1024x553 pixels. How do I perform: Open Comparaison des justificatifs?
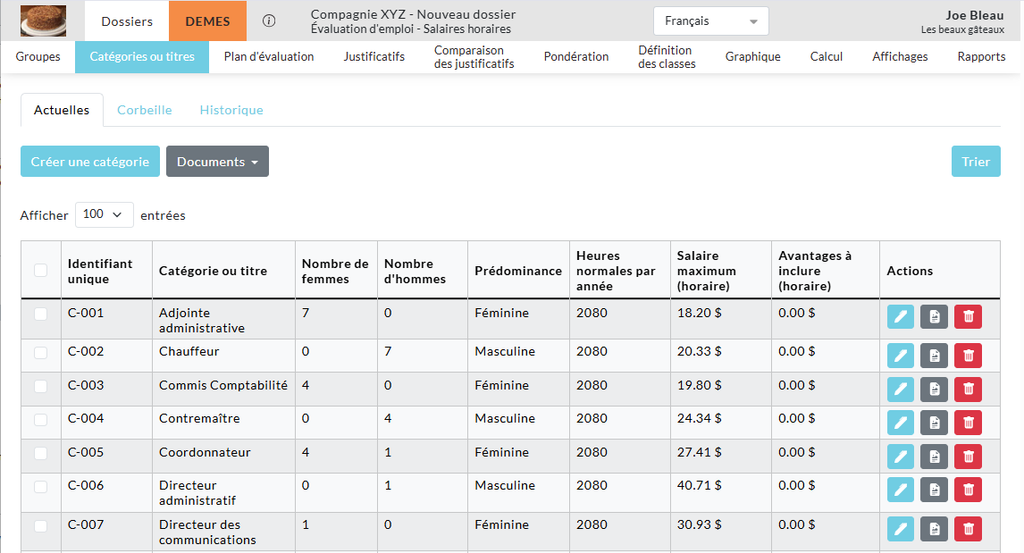pyautogui.click(x=474, y=57)
